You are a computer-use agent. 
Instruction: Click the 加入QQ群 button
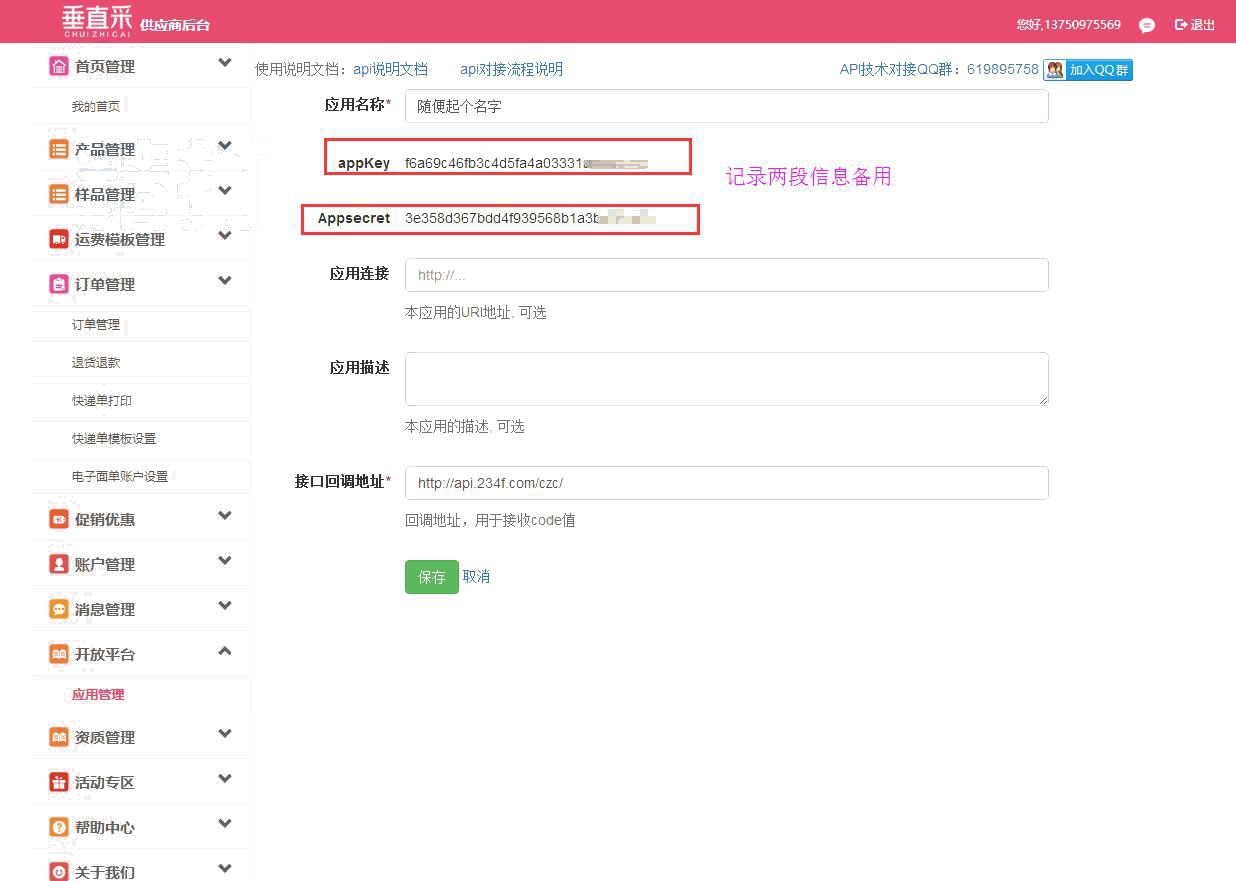click(x=1088, y=70)
